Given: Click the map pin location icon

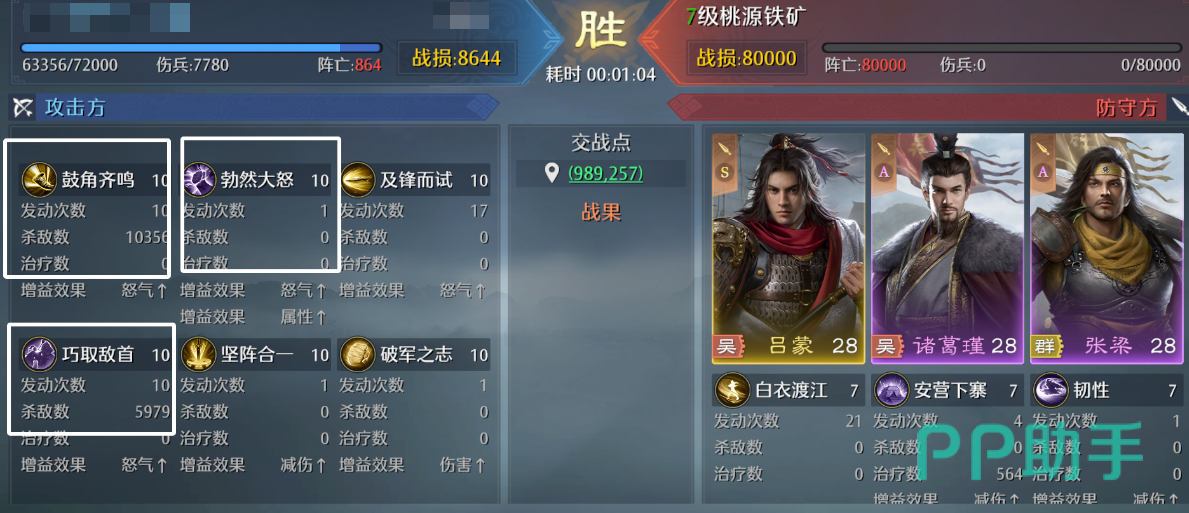Looking at the screenshot, I should (x=552, y=174).
